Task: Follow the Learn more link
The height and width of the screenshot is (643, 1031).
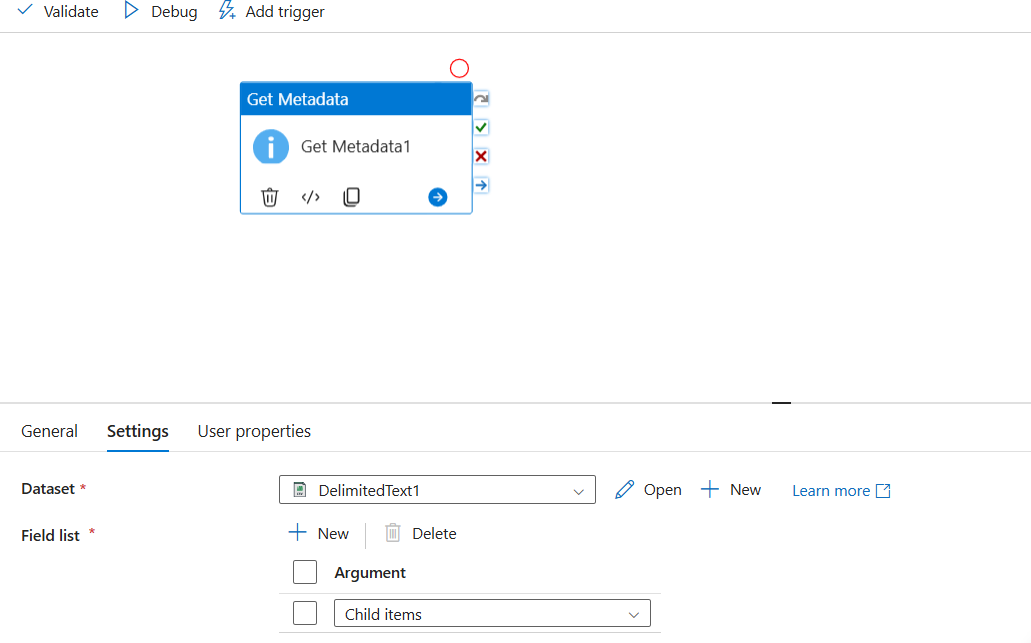Action: 831,490
